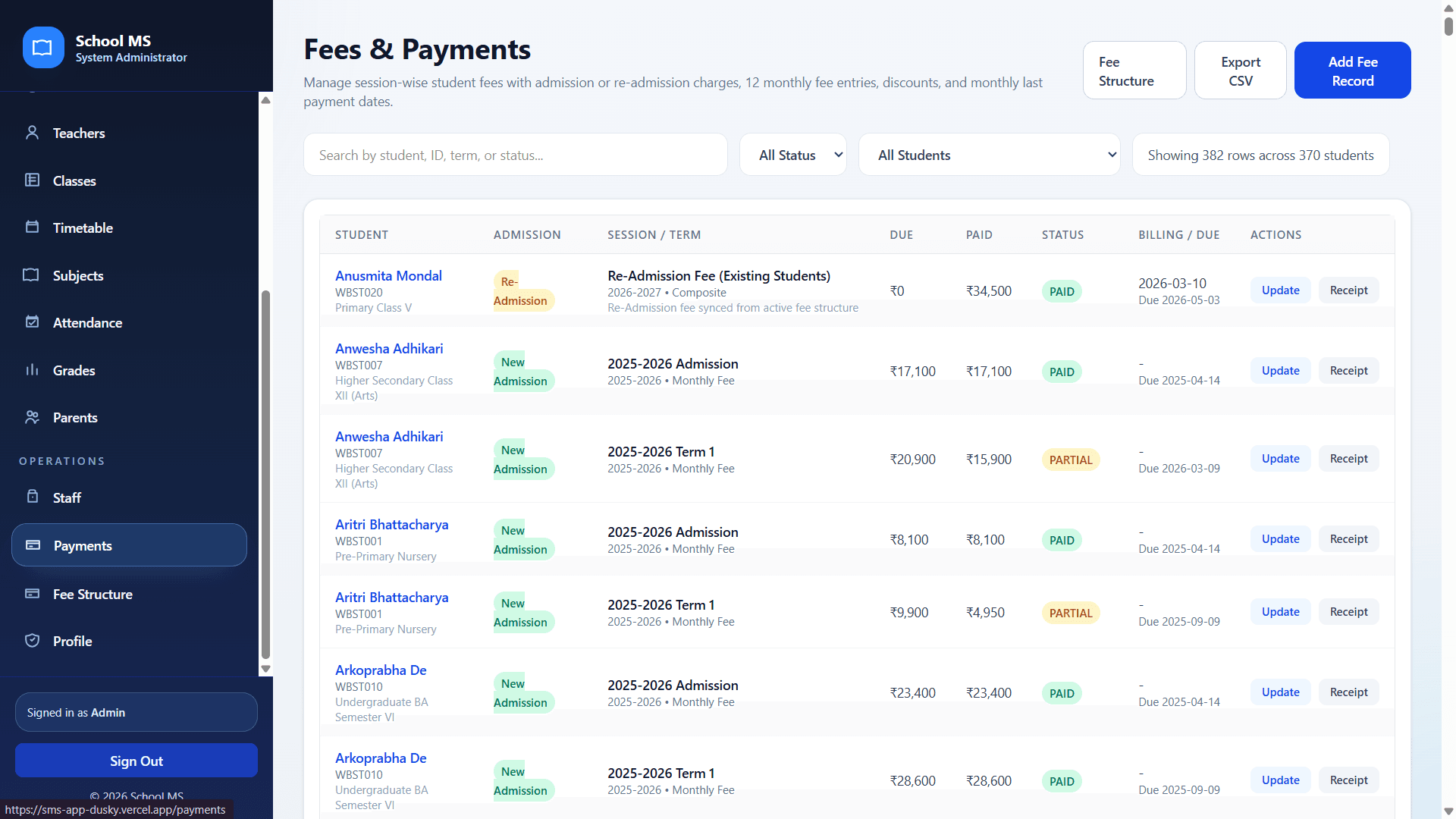The height and width of the screenshot is (819, 1456).
Task: Click the Payments card icon
Action: pyautogui.click(x=33, y=545)
